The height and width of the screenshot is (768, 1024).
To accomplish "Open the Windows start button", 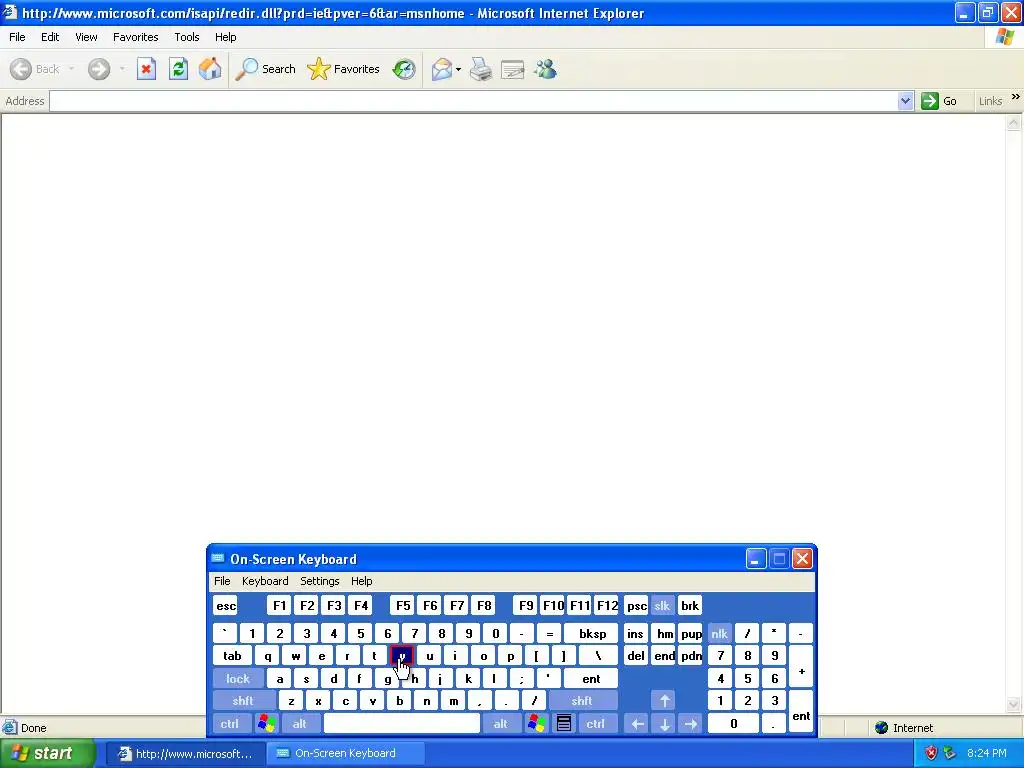I will [x=47, y=753].
